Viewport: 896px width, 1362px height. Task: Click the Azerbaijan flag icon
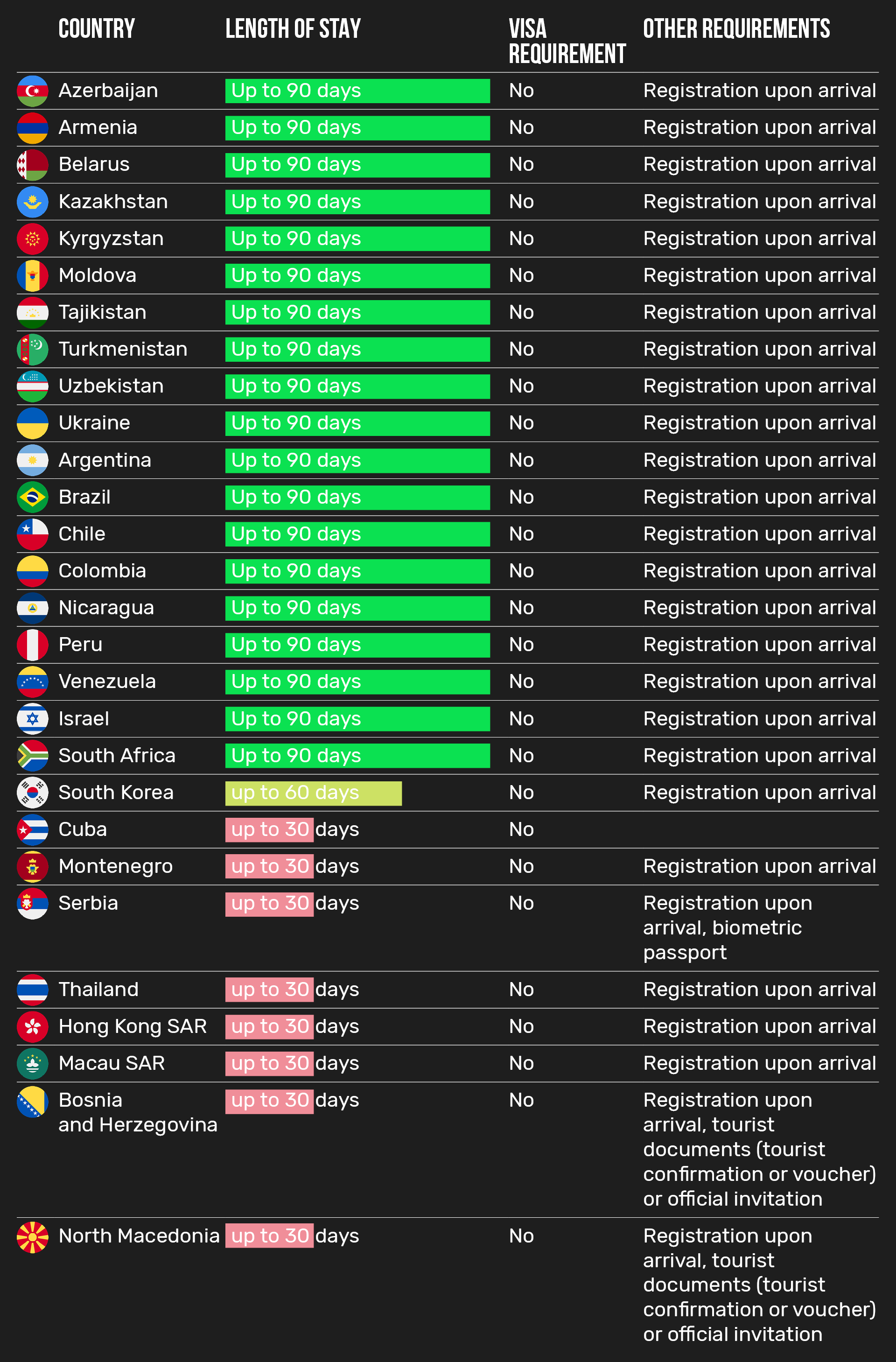33,91
